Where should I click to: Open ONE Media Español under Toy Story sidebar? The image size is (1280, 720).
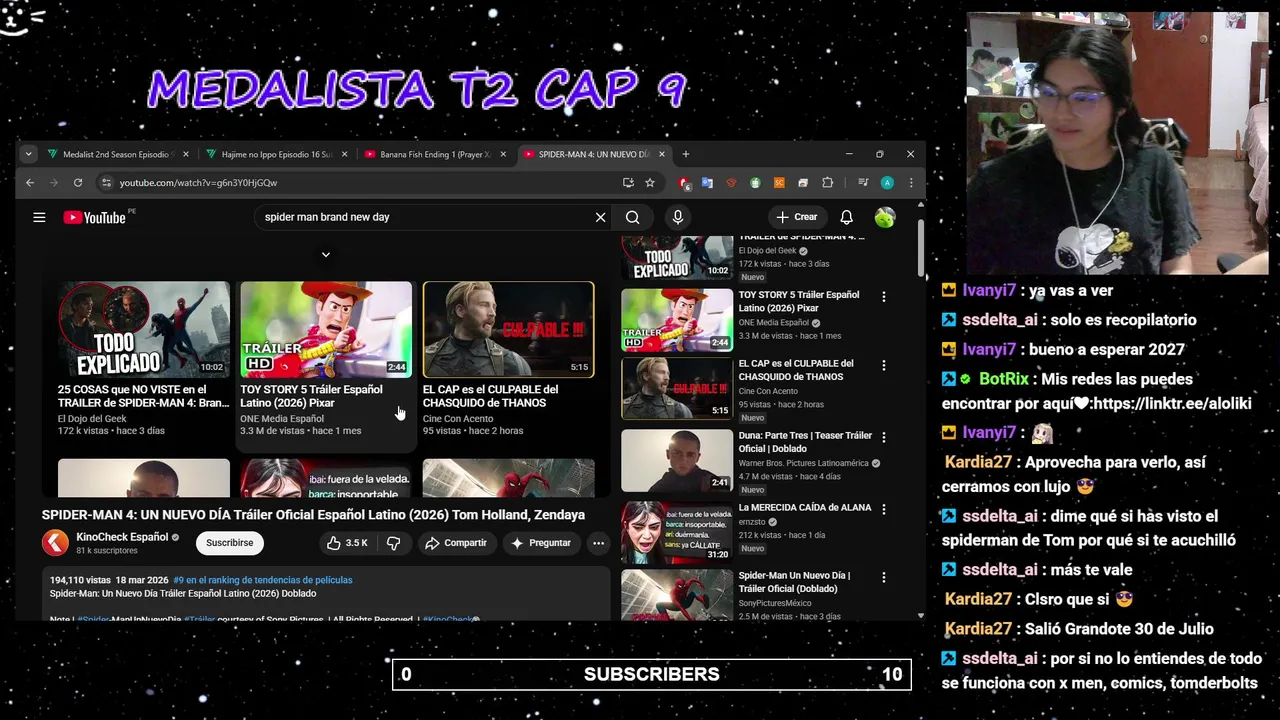[x=773, y=323]
